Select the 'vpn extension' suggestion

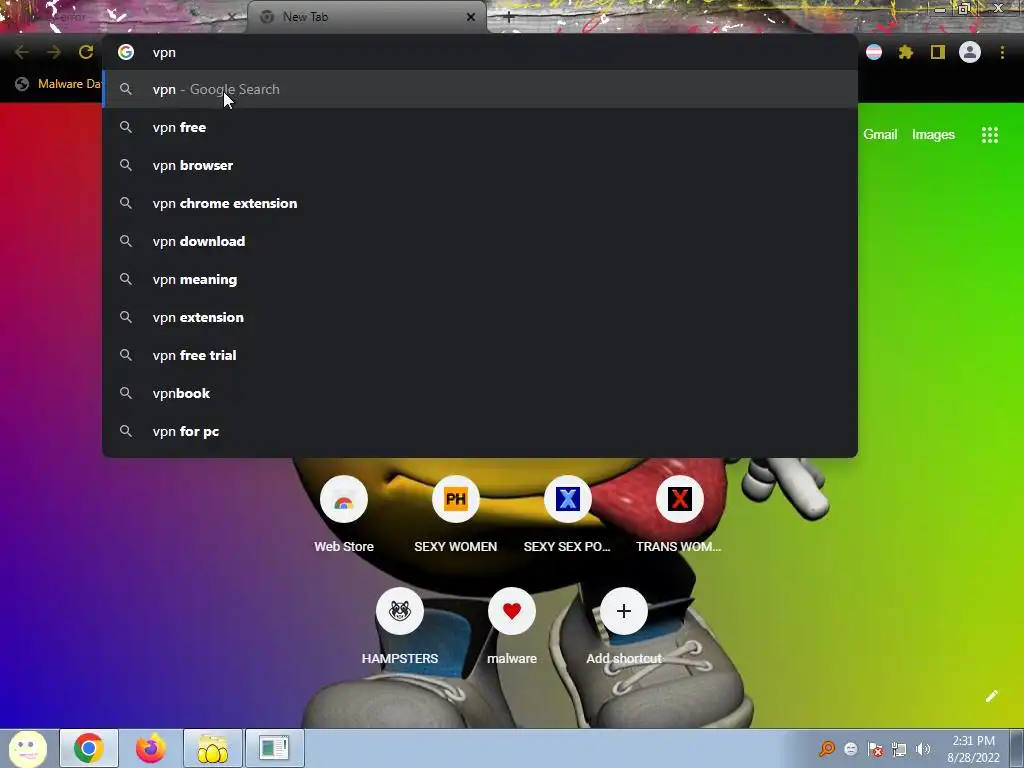click(480, 317)
